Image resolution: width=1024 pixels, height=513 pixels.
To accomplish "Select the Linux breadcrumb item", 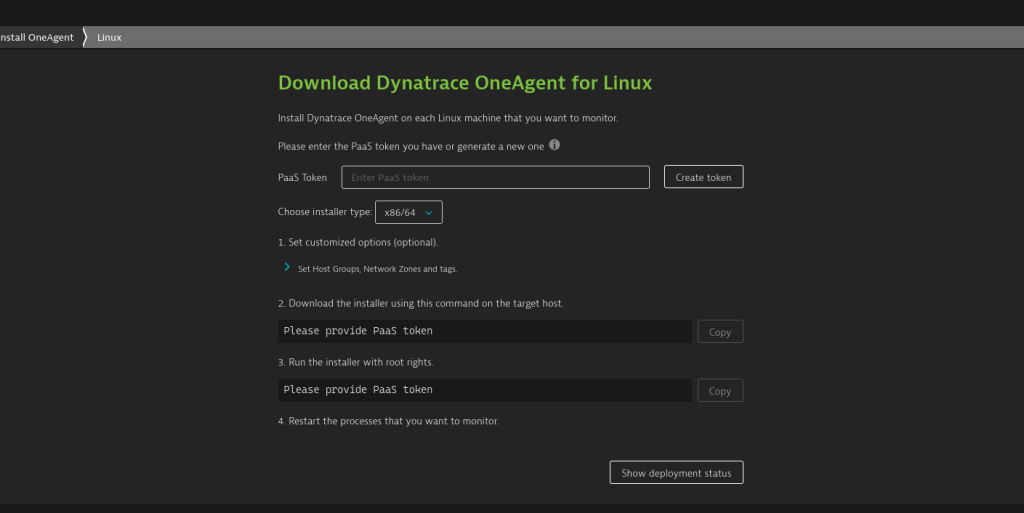I will point(109,37).
